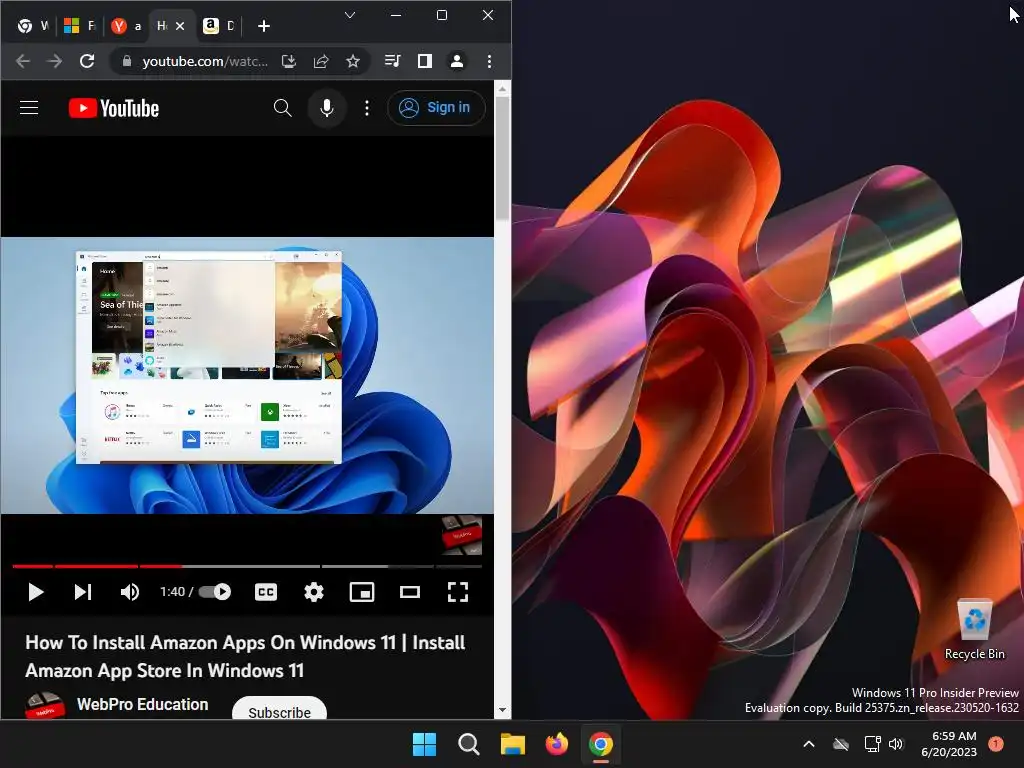Viewport: 1024px width, 768px height.
Task: Go forward in Chrome
Action: (55, 61)
